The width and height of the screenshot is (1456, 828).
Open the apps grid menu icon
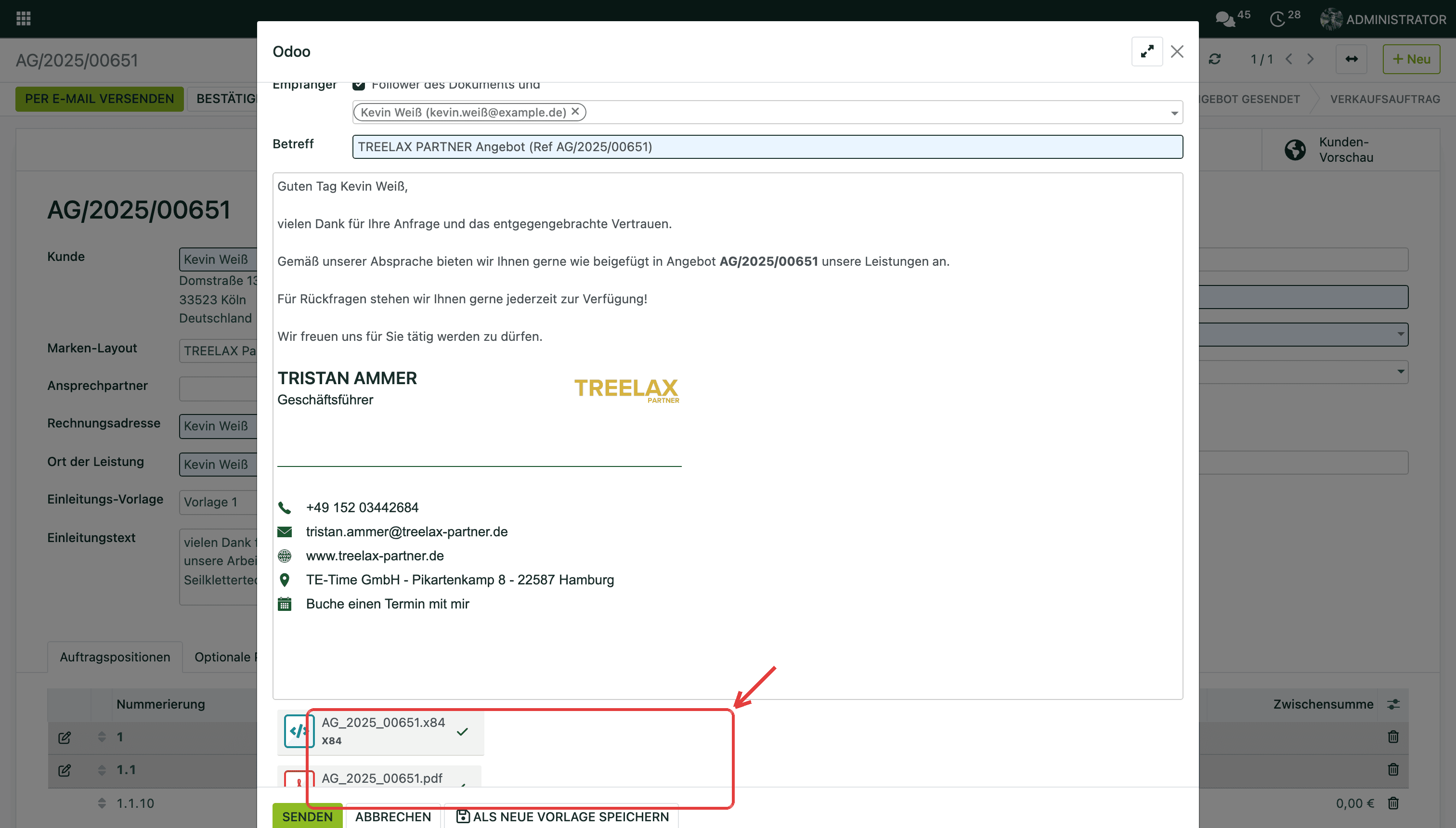[23, 19]
